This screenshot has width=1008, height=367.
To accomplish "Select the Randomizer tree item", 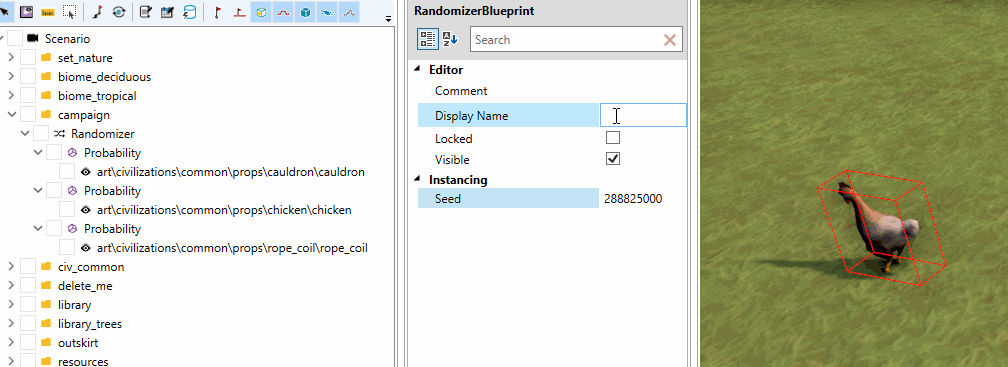I will (x=103, y=134).
